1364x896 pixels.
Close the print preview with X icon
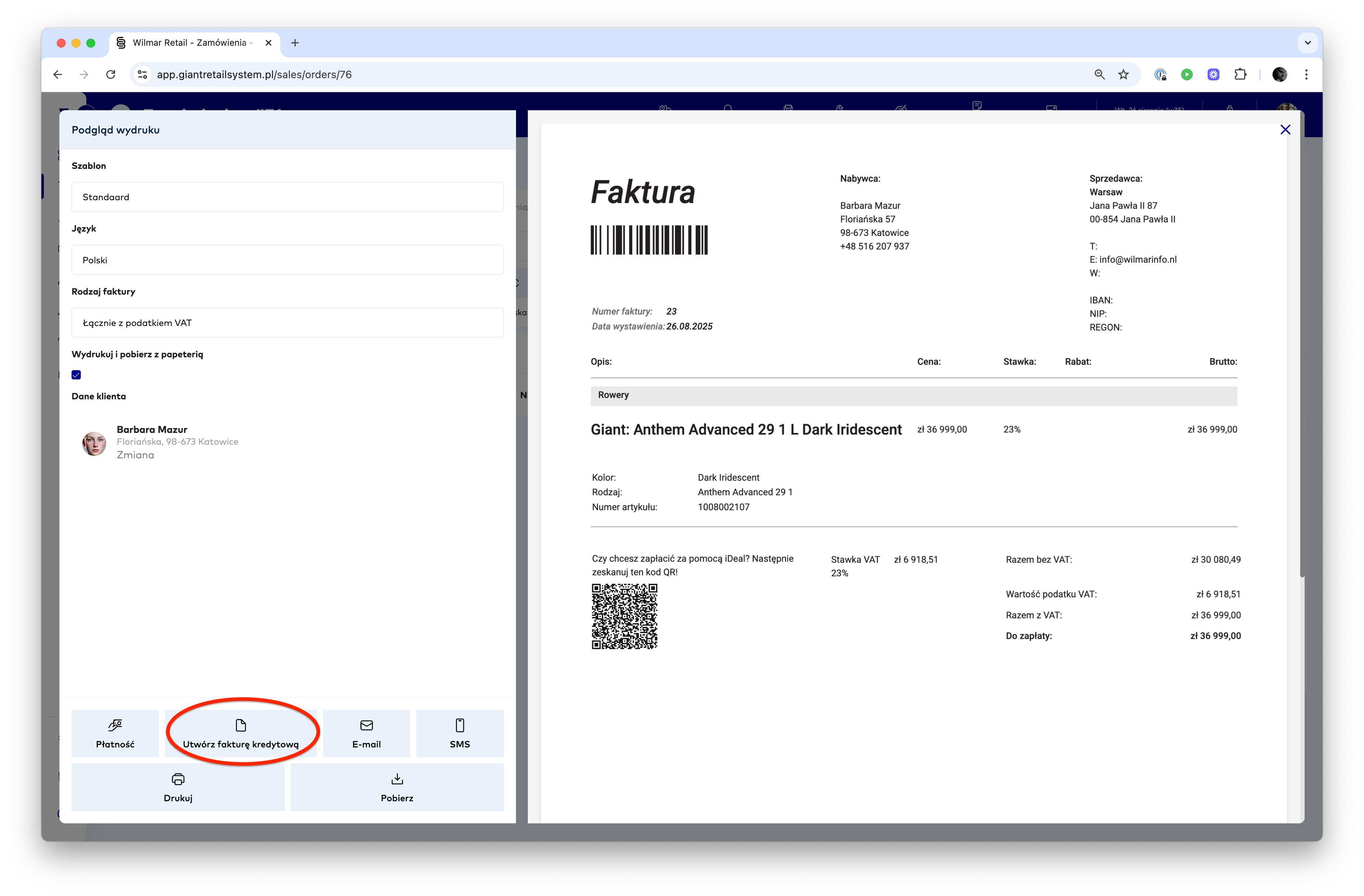click(x=1285, y=129)
